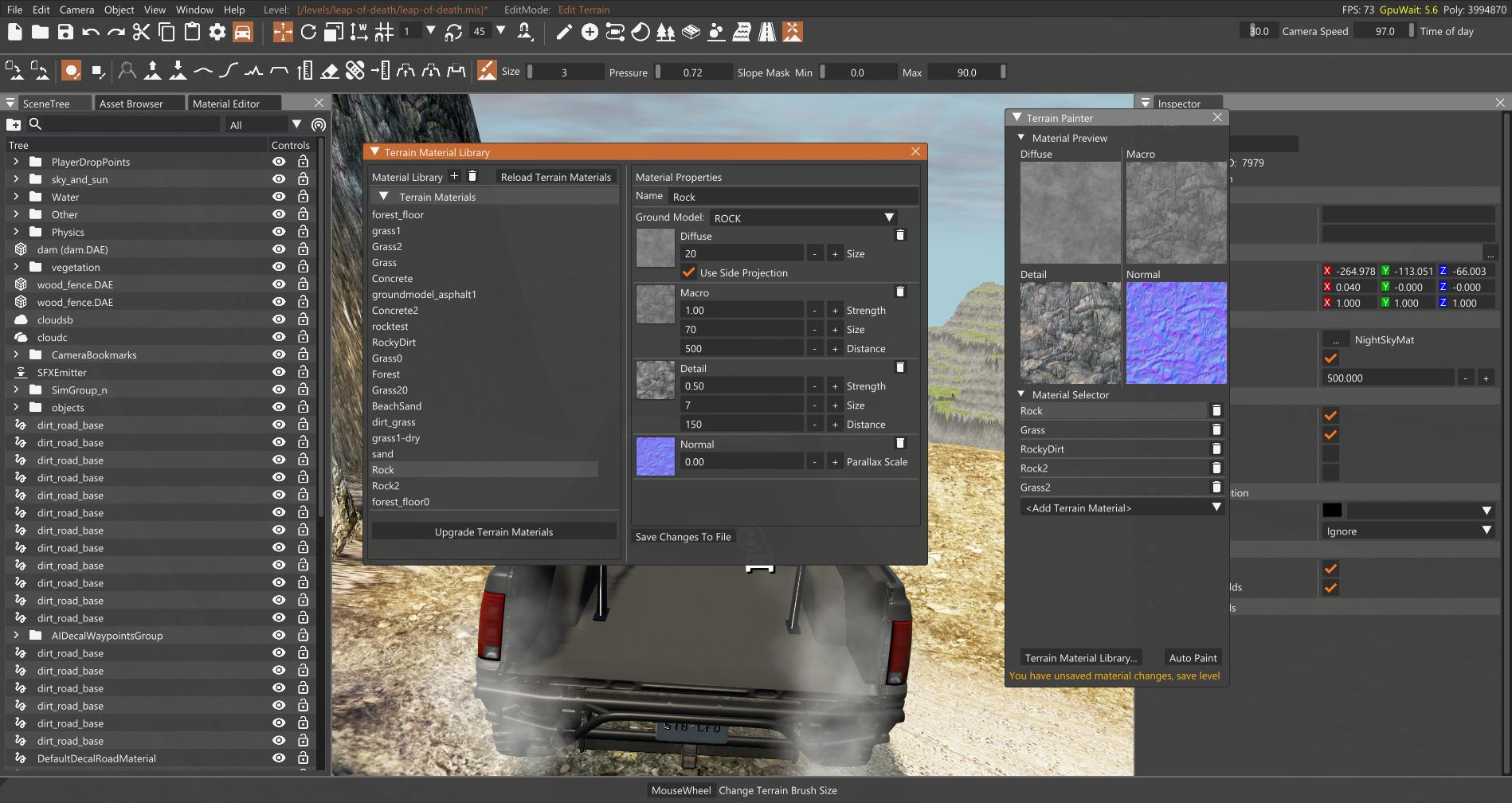
Task: Open the Ground Model ROCK dropdown
Action: 804,217
